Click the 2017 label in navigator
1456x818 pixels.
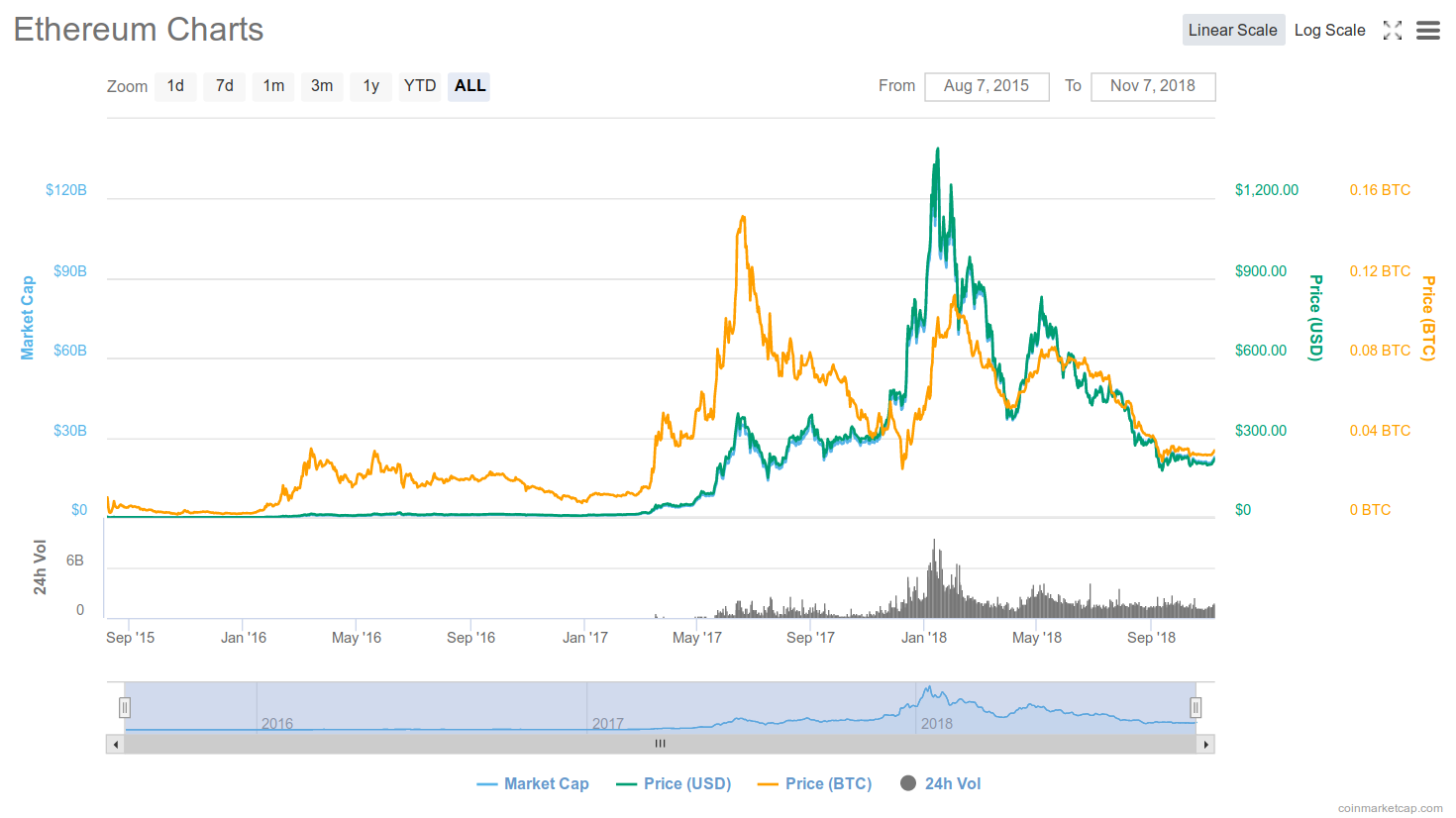(x=608, y=724)
